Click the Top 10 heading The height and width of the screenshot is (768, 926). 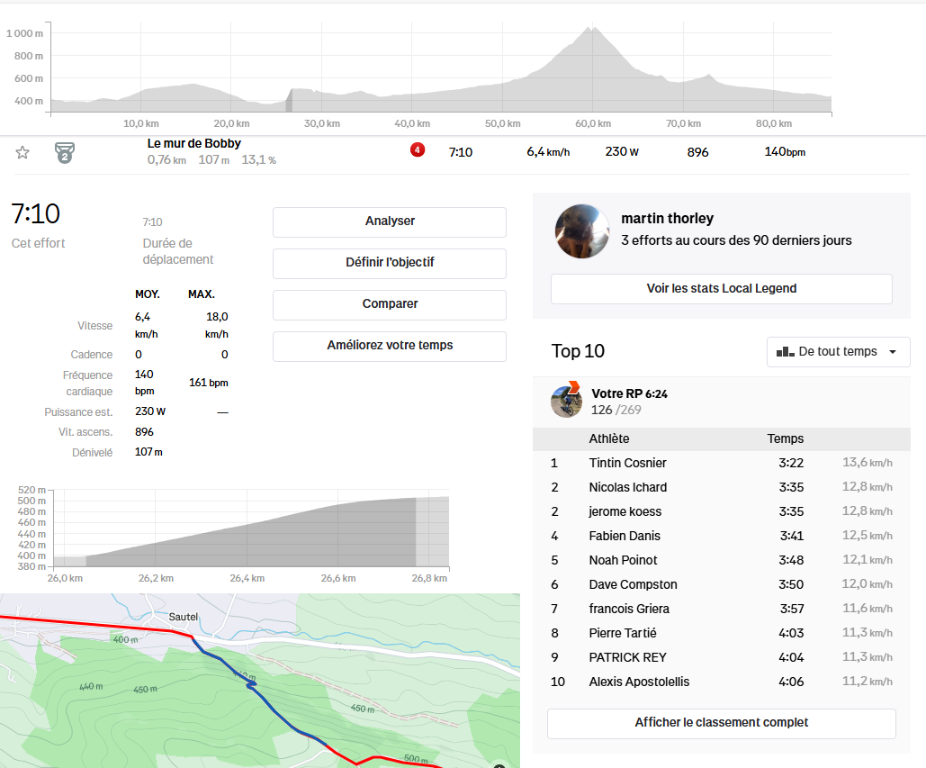point(578,351)
